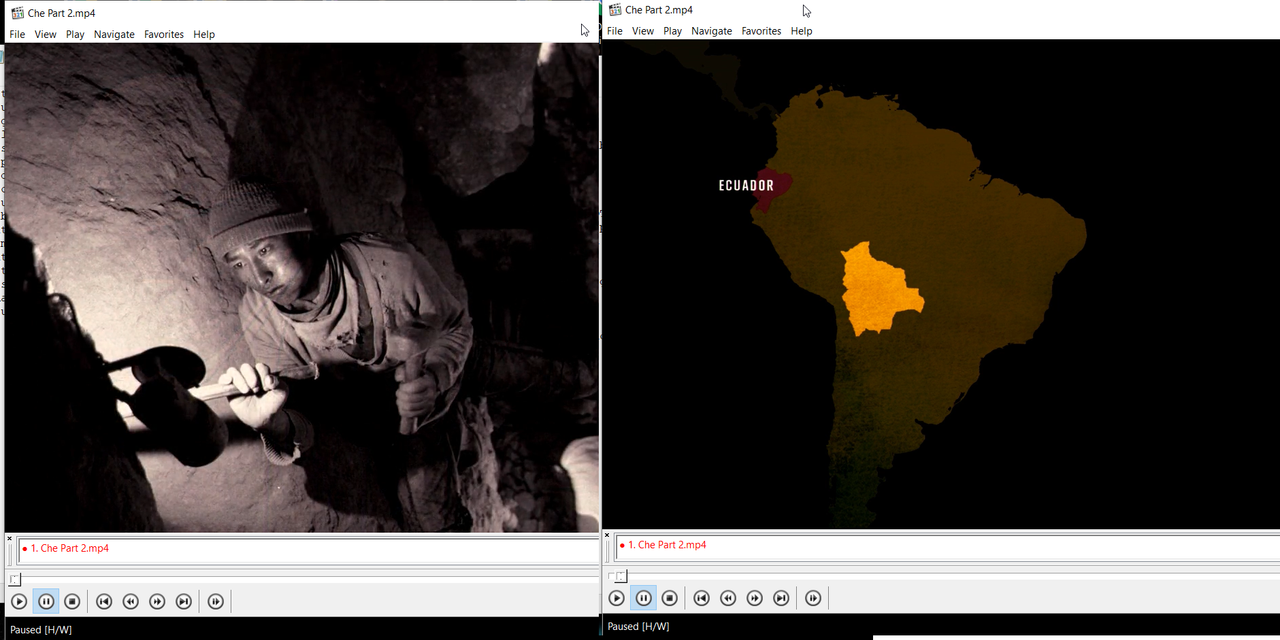
Task: Click Stop button in left player window
Action: 72,601
